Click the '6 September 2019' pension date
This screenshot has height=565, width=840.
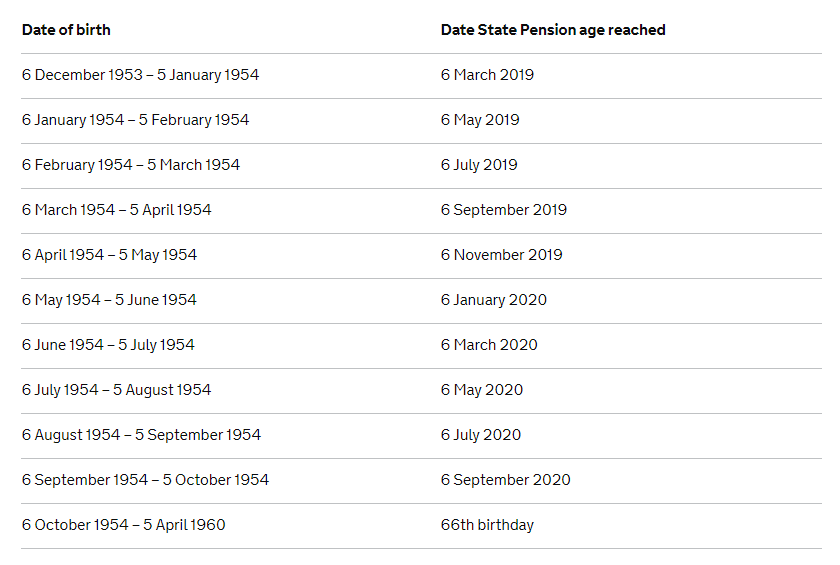tap(504, 210)
